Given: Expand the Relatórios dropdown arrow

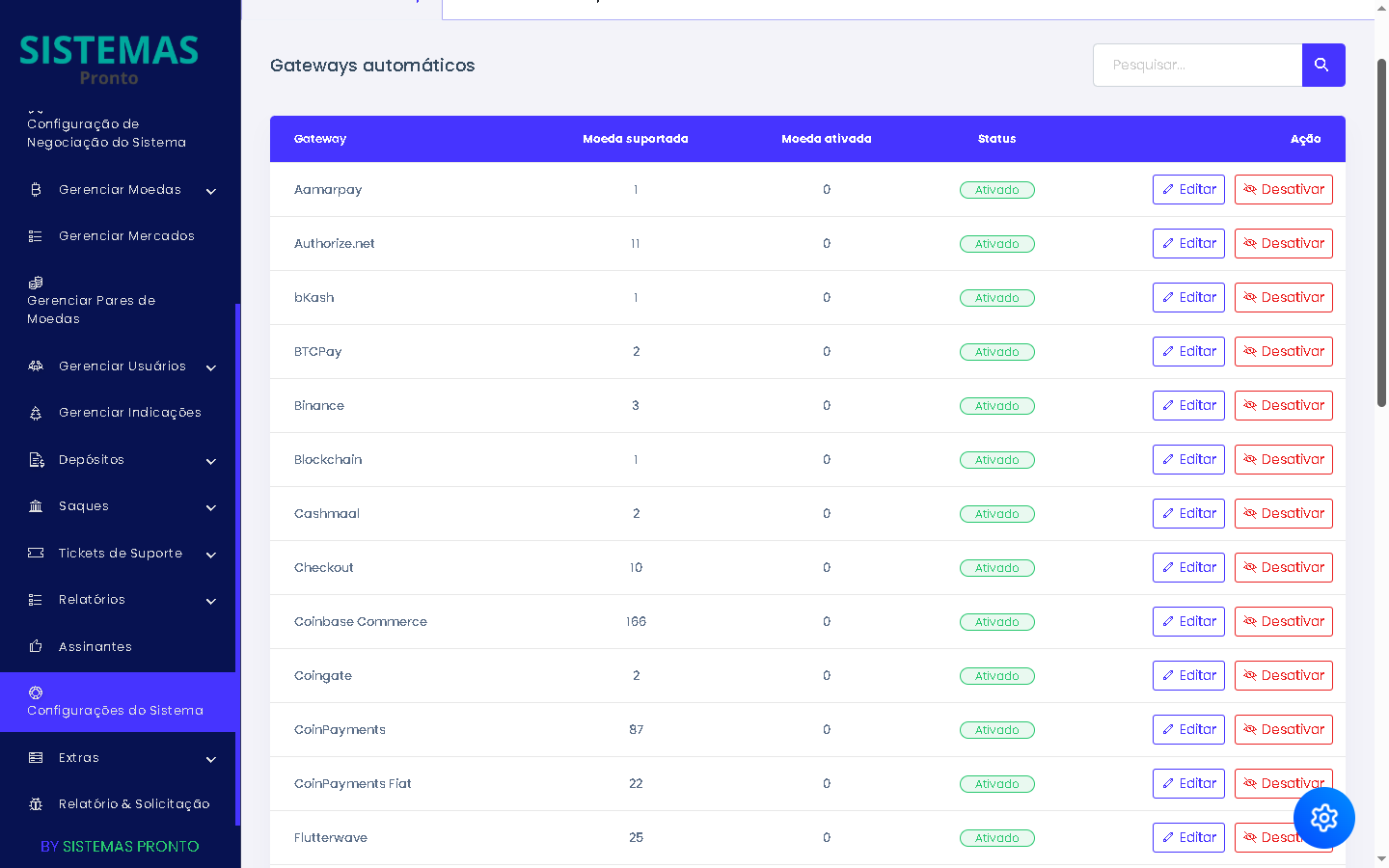Looking at the screenshot, I should pos(211,601).
